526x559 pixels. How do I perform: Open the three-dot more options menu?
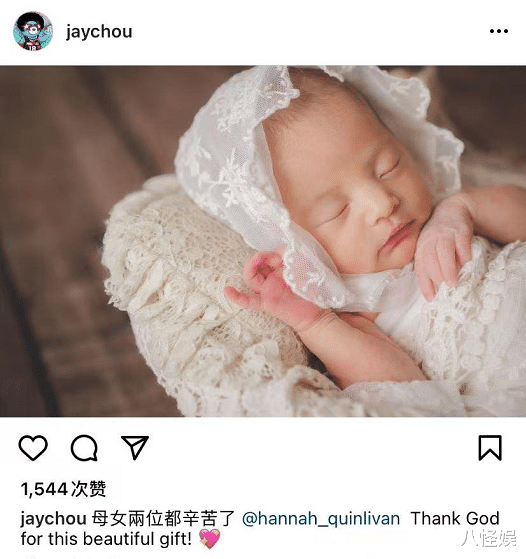(499, 31)
